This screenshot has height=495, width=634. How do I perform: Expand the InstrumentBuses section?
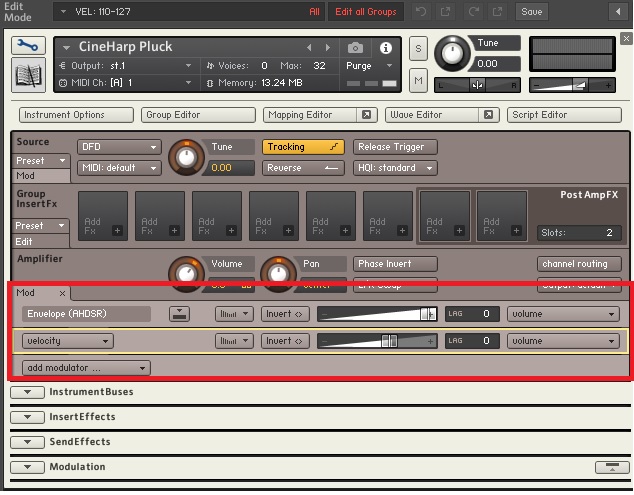click(27, 392)
